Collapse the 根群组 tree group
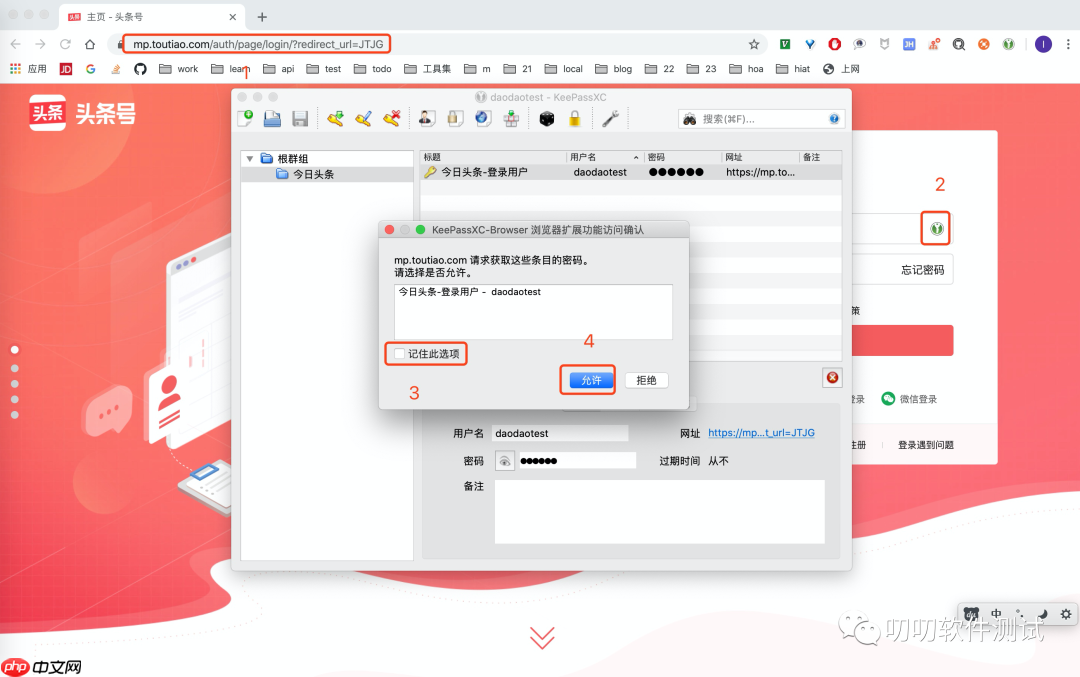This screenshot has height=677, width=1080. coord(249,158)
